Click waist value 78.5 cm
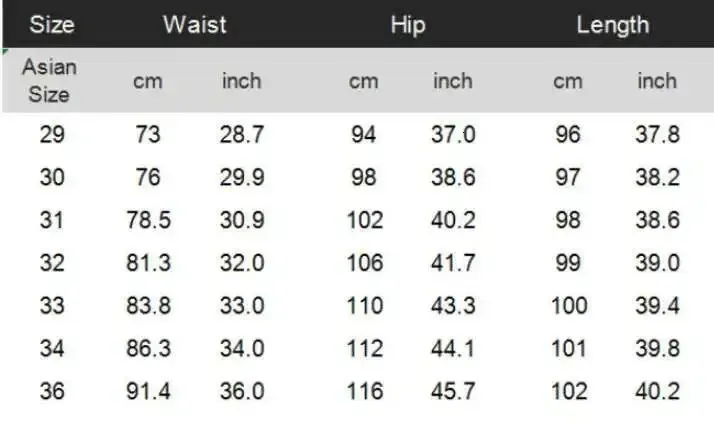 (148, 220)
